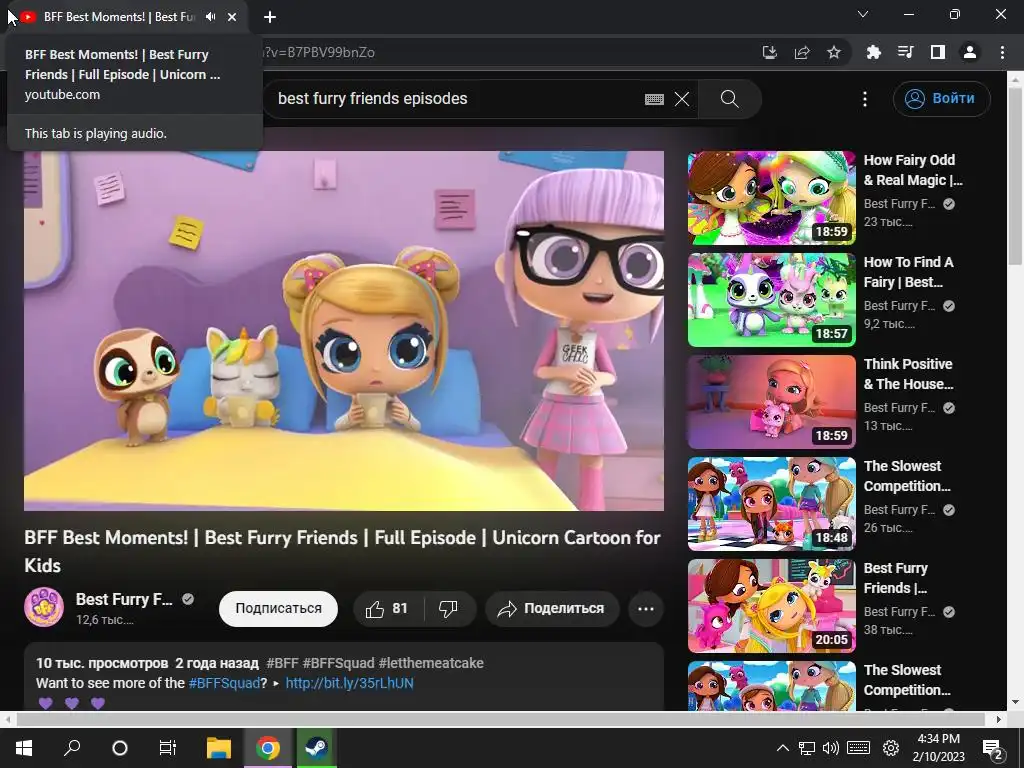Open the Chrome profile avatar icon
This screenshot has width=1024, height=768.
pos(970,52)
